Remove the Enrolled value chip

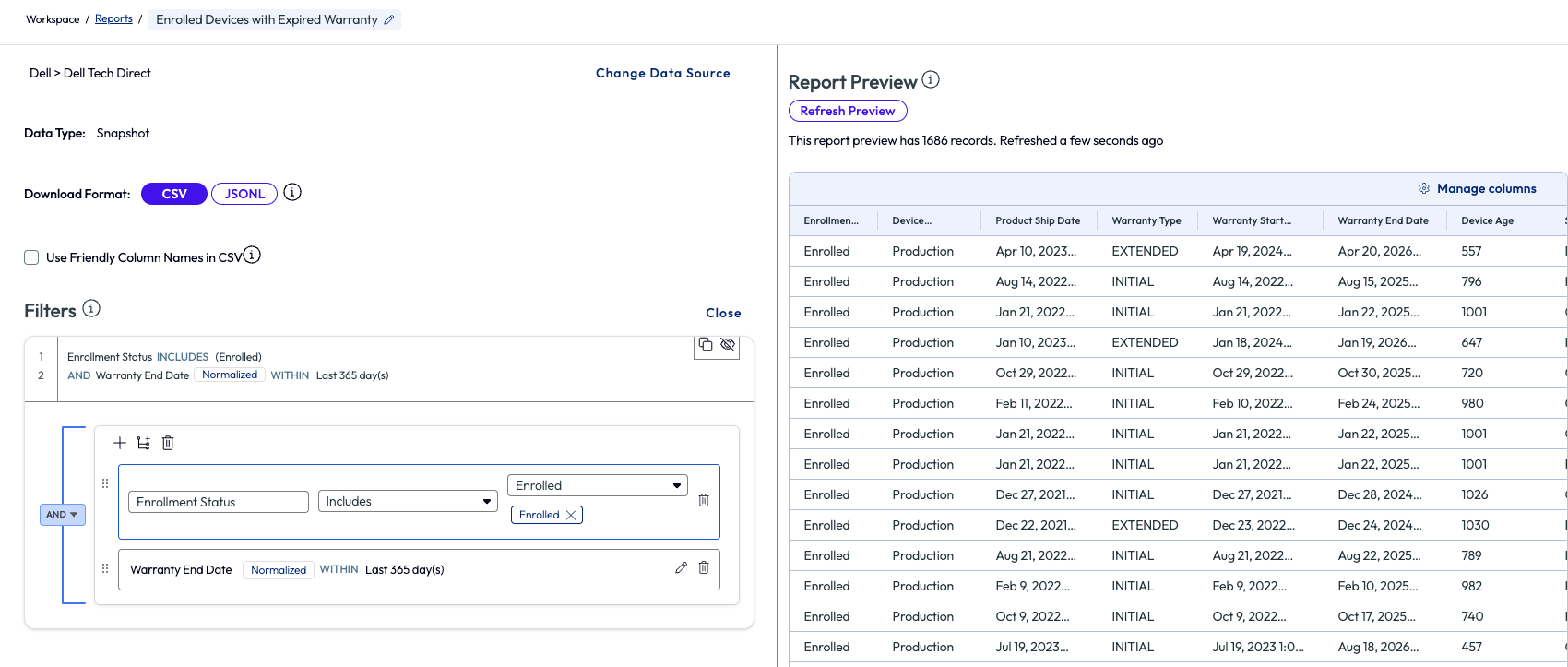pyautogui.click(x=571, y=515)
